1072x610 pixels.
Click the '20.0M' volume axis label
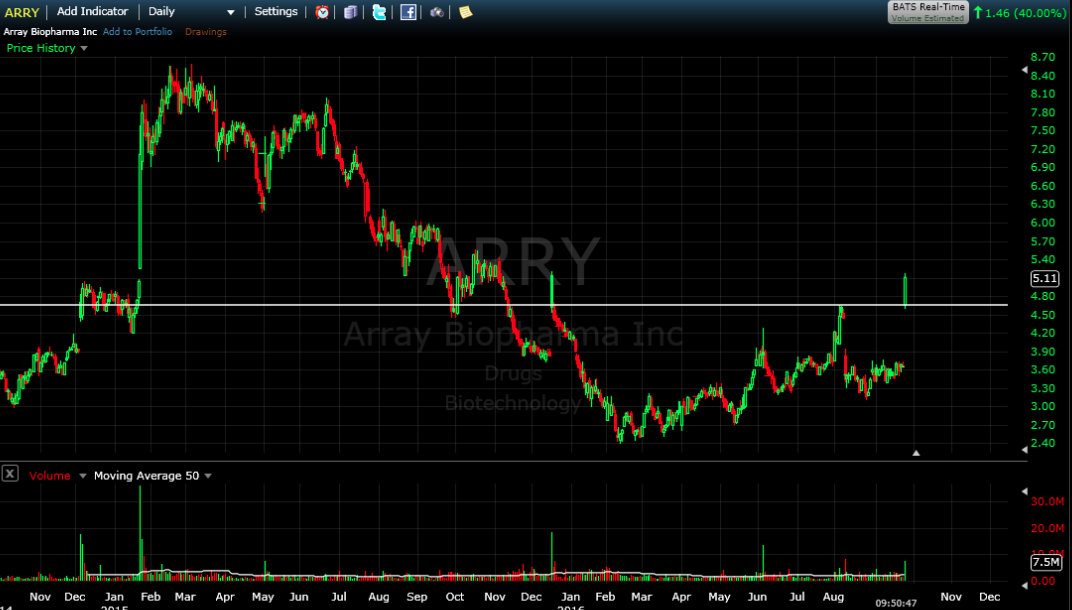[1047, 528]
